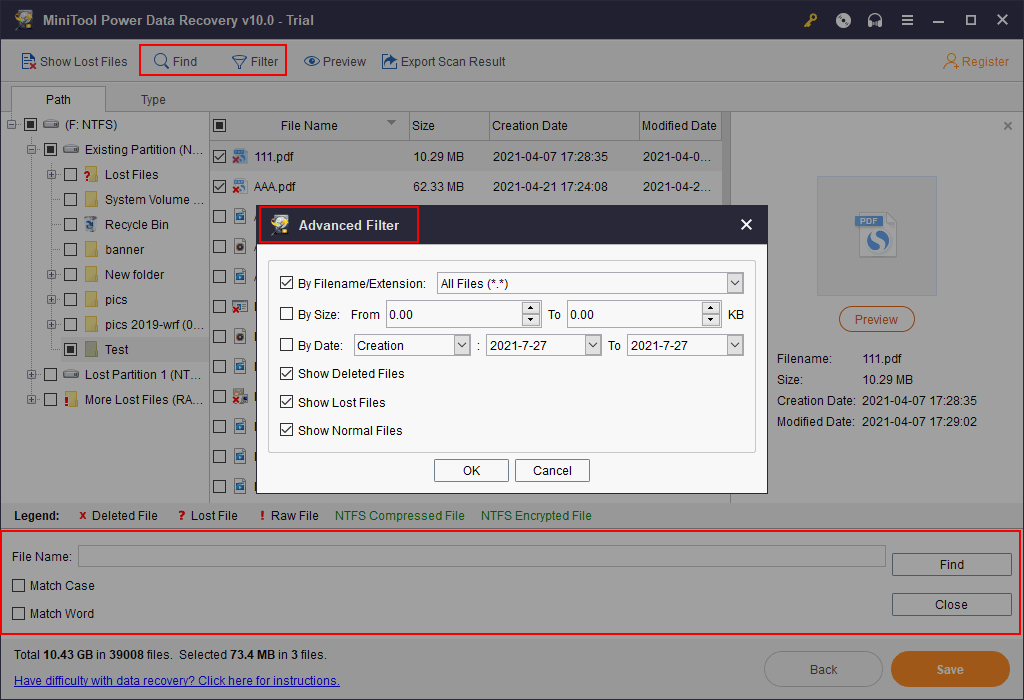The width and height of the screenshot is (1024, 700).
Task: Click the Register link
Action: click(x=976, y=61)
